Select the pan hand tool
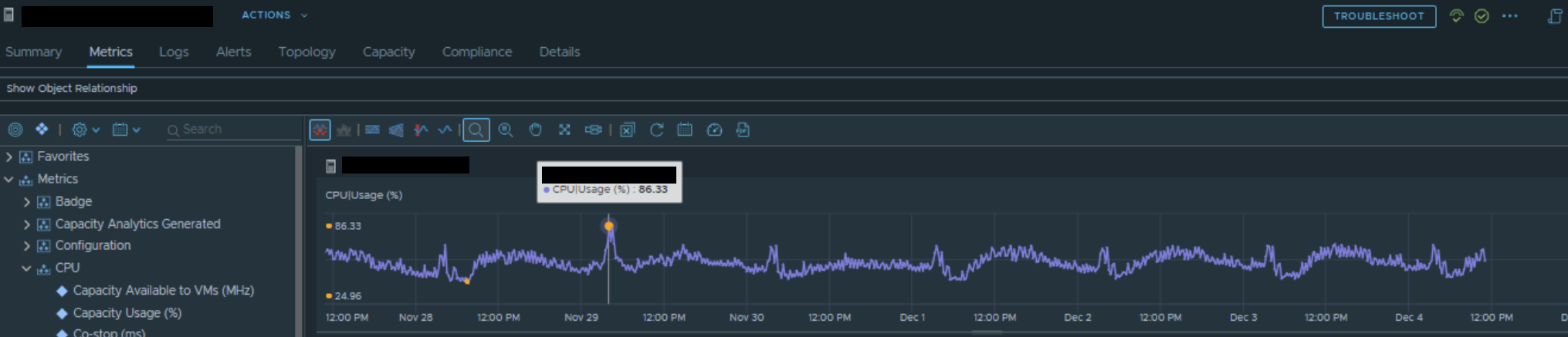The width and height of the screenshot is (1568, 337). (535, 130)
